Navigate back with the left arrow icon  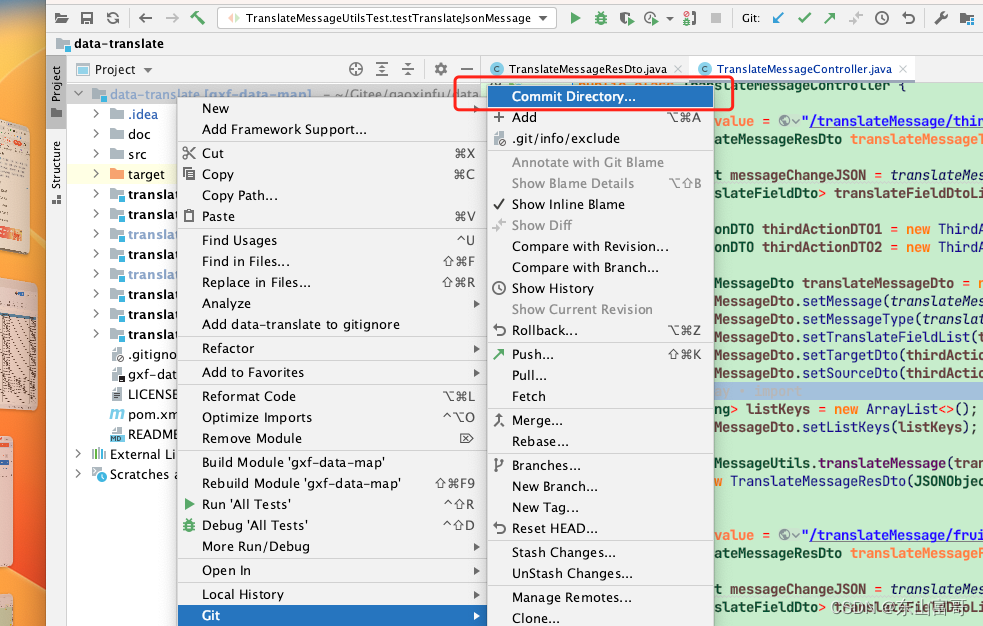point(145,18)
